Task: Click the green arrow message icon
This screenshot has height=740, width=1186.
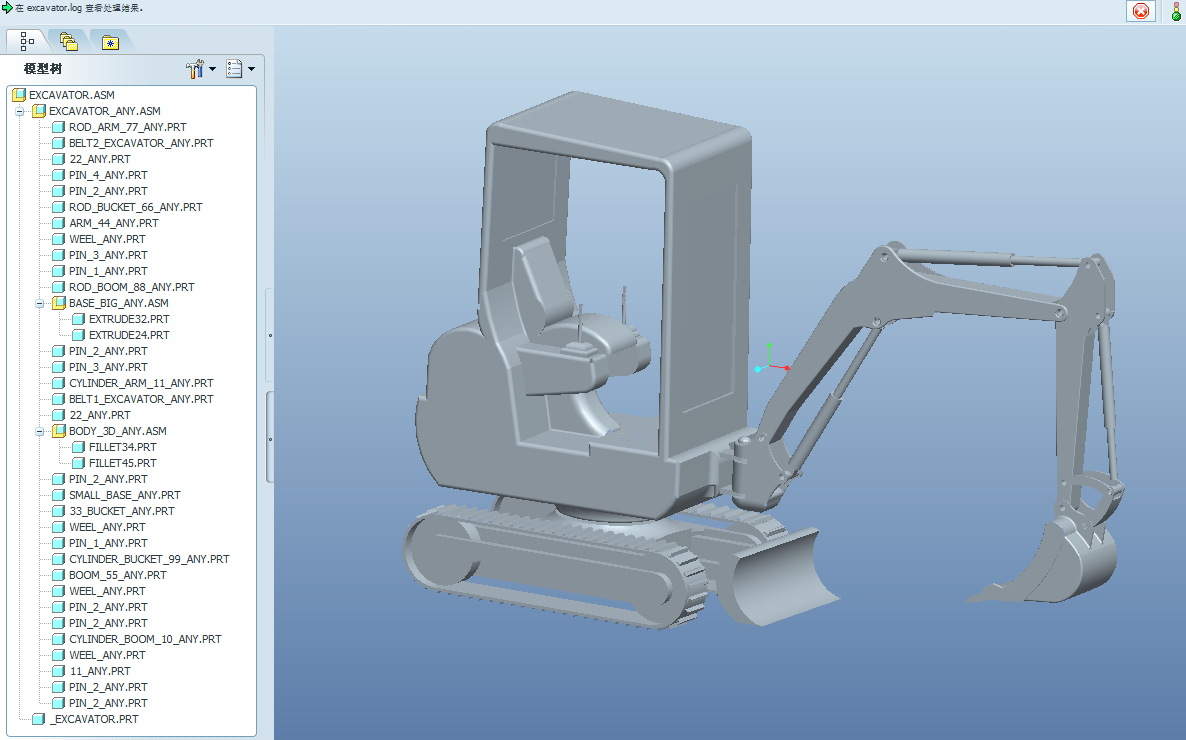Action: tap(7, 8)
